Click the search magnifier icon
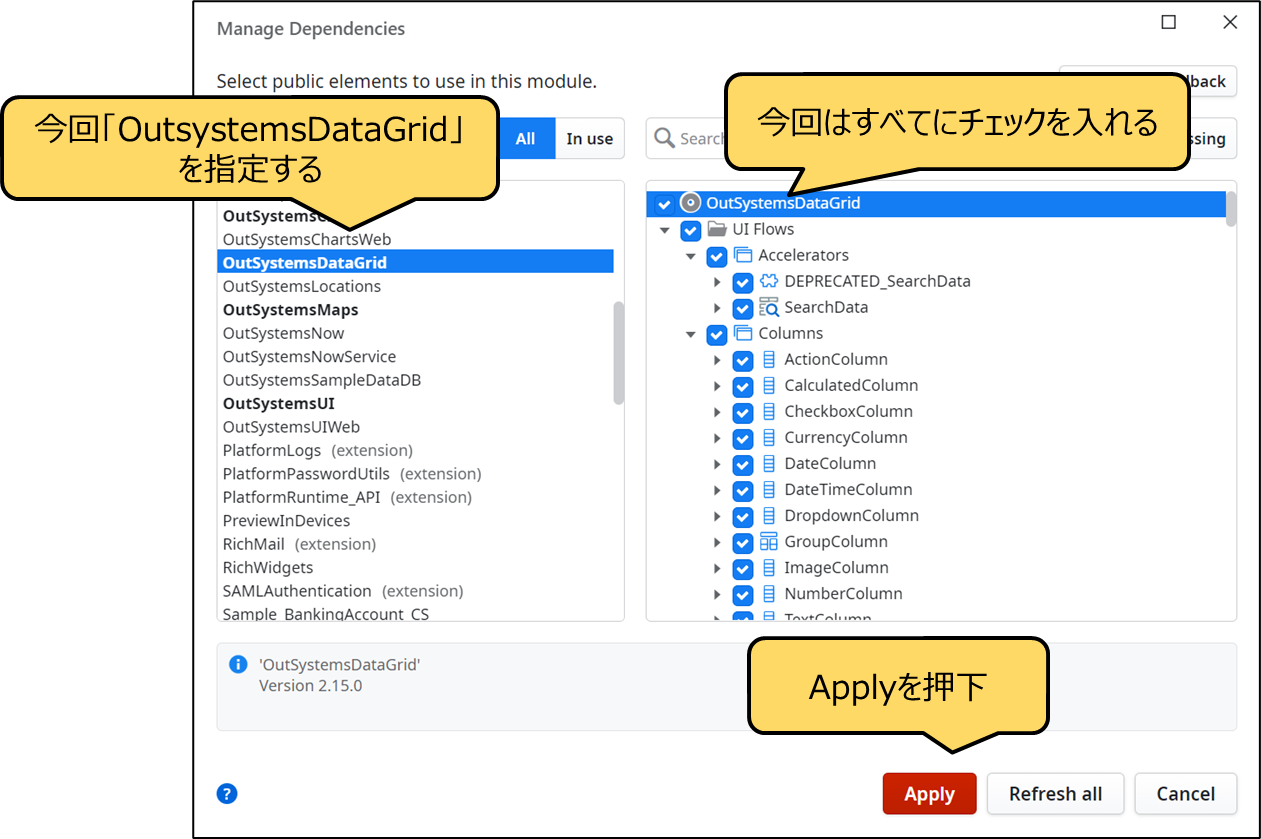 [x=664, y=138]
